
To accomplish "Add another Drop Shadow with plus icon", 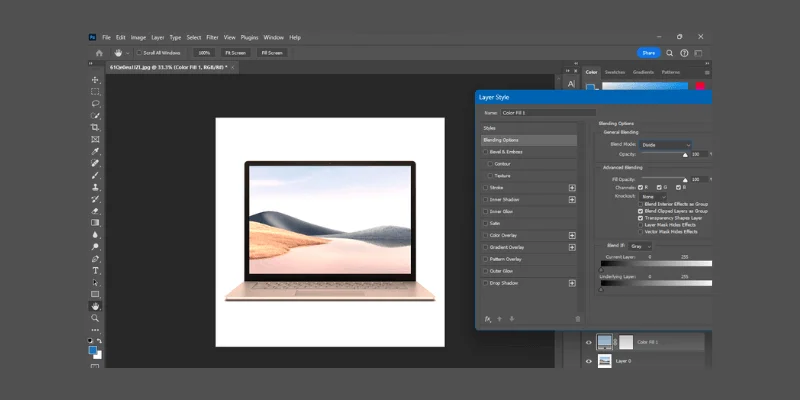I will pyautogui.click(x=572, y=283).
